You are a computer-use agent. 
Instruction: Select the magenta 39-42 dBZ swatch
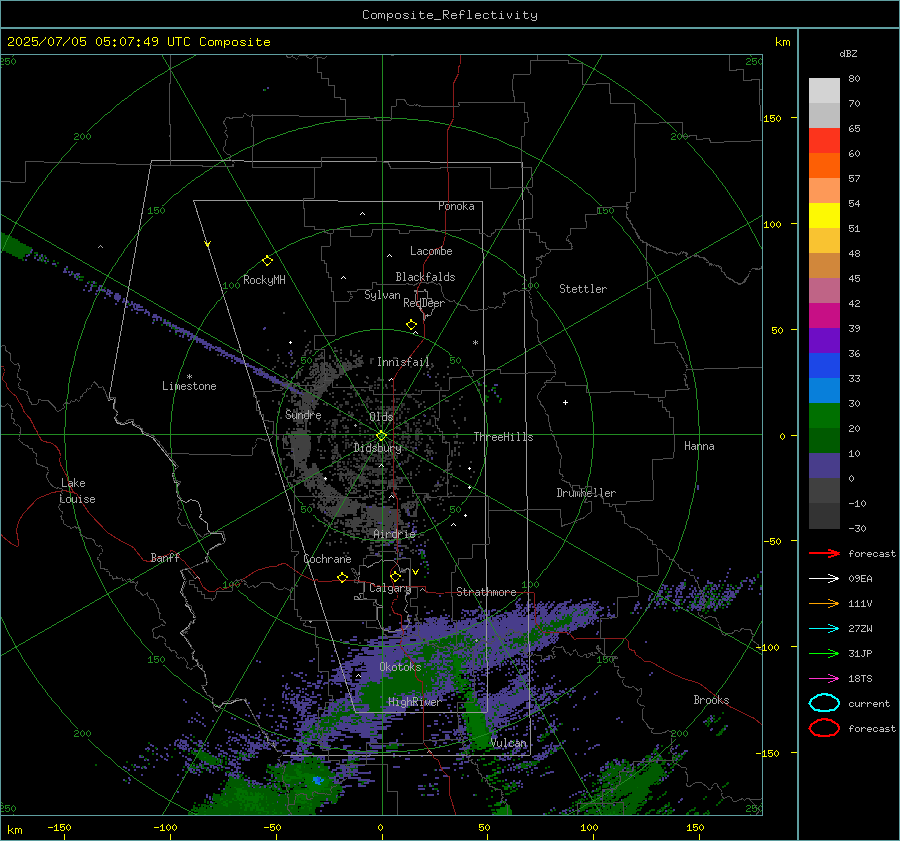click(x=824, y=316)
